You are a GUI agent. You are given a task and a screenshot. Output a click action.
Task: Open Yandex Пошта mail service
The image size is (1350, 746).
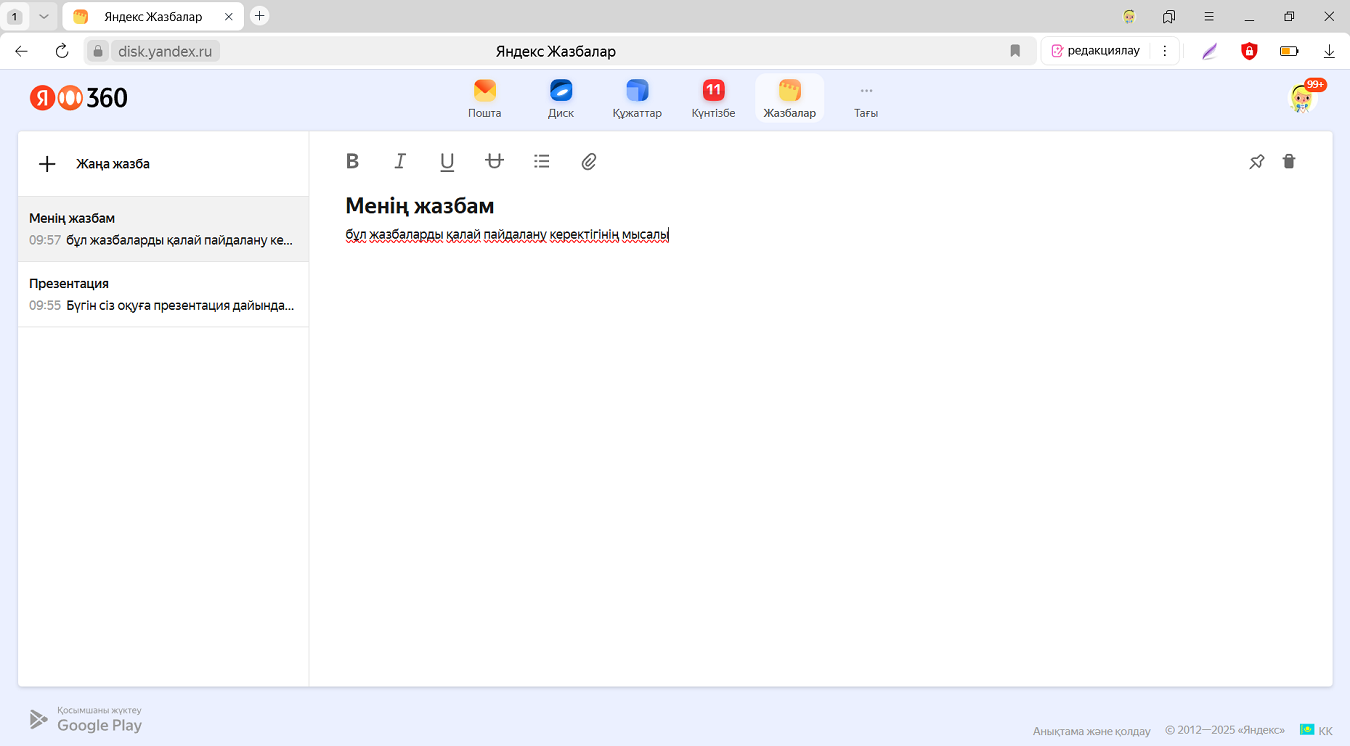click(x=485, y=99)
